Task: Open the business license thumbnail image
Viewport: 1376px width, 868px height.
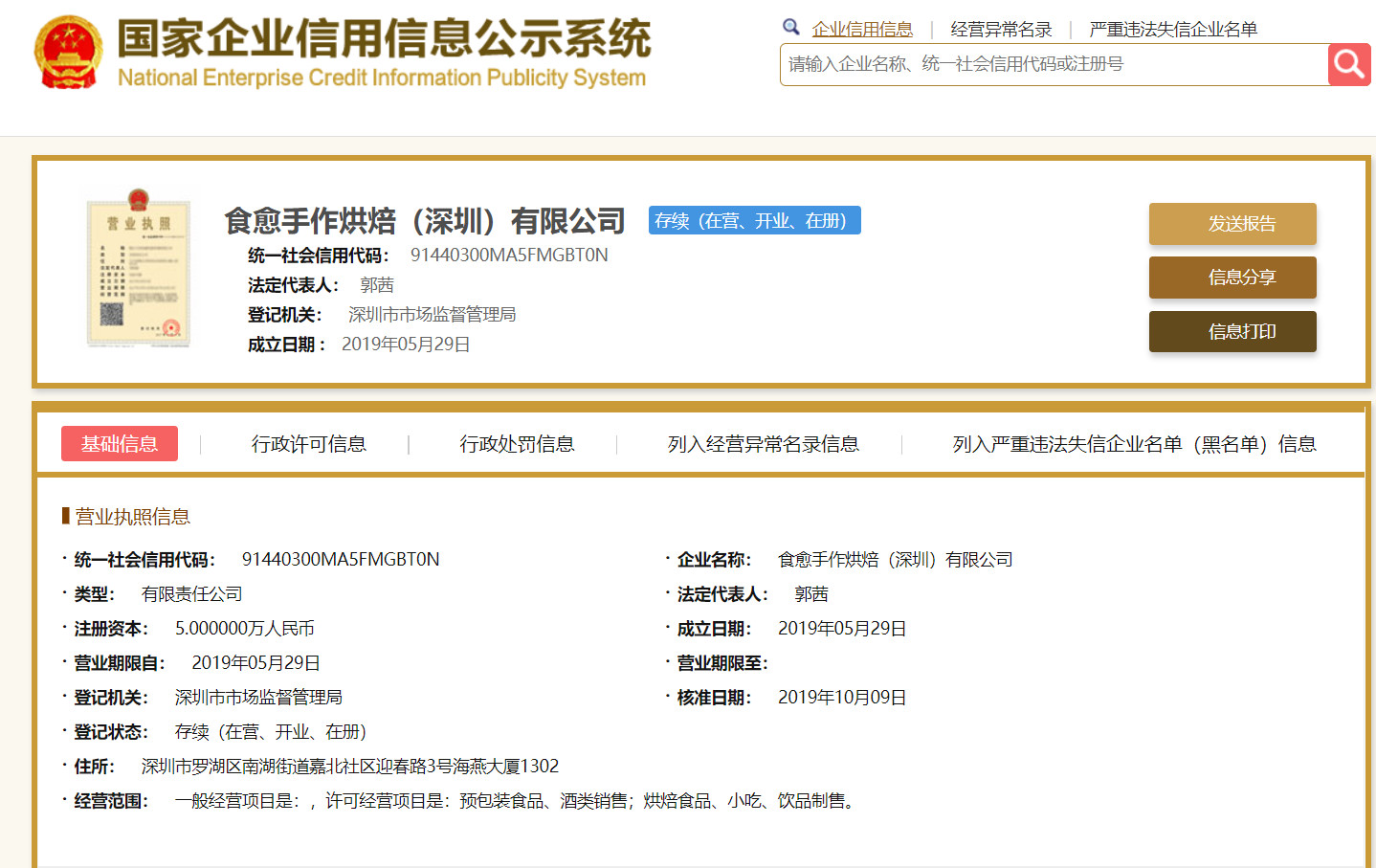Action: tap(139, 268)
